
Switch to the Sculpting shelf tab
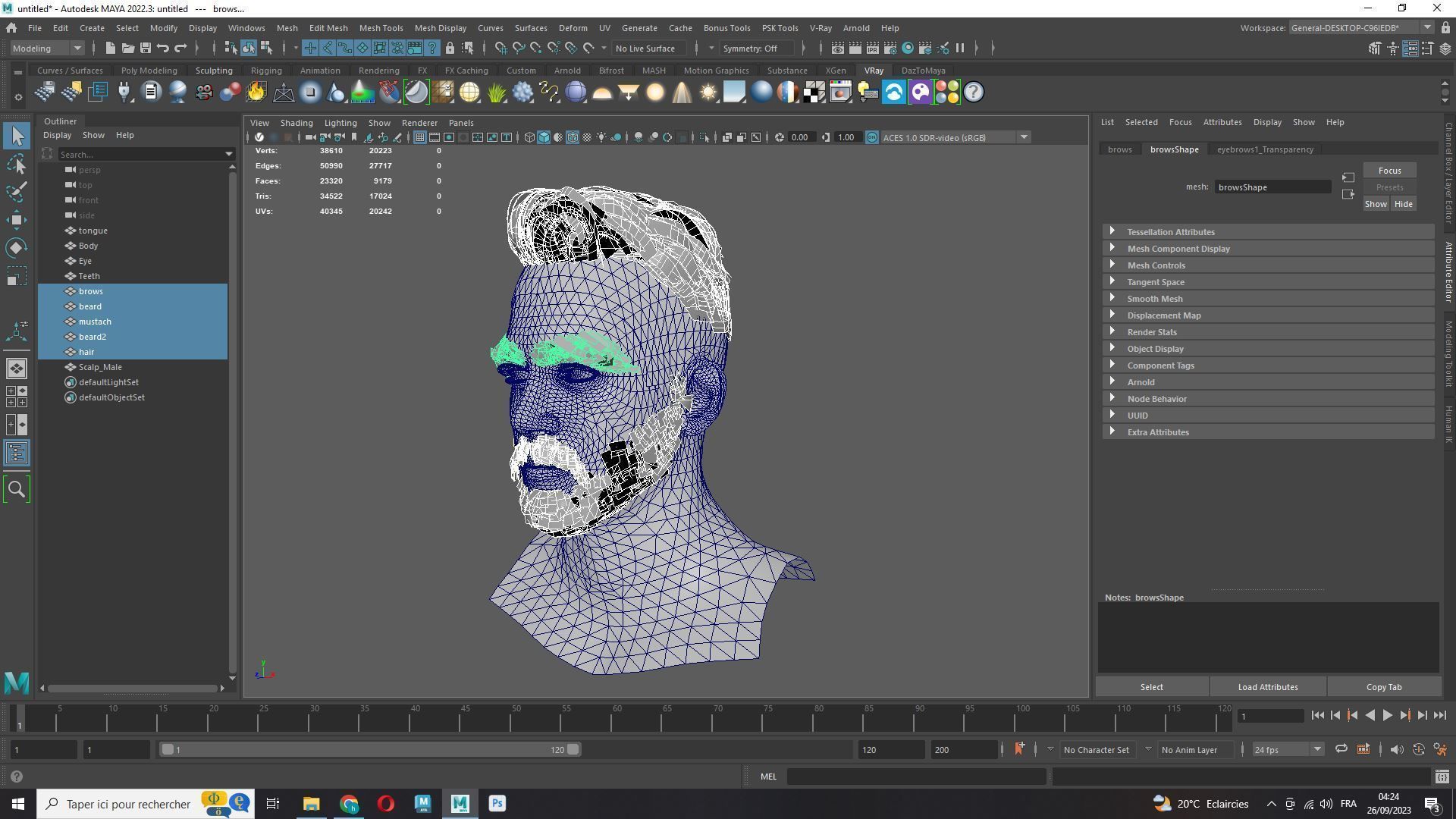214,71
